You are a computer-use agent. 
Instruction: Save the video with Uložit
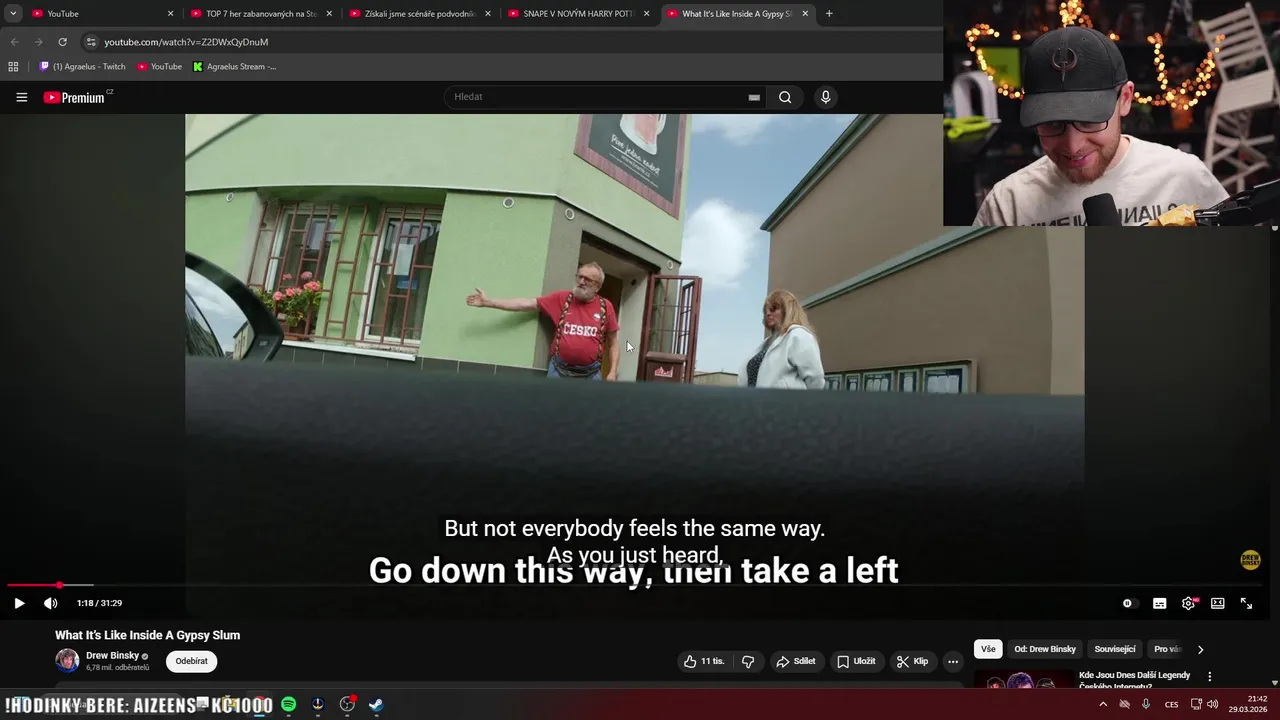point(856,661)
